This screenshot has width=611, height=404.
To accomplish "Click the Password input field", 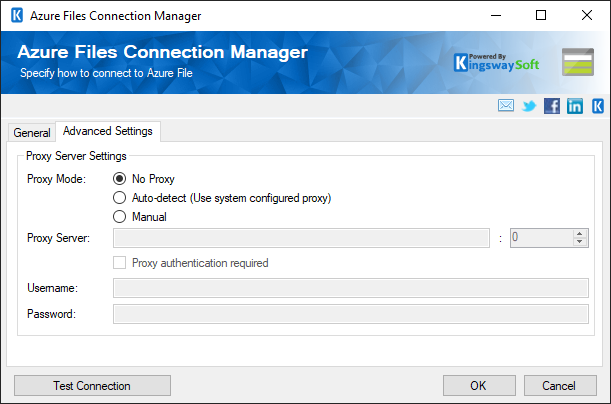I will click(x=351, y=314).
